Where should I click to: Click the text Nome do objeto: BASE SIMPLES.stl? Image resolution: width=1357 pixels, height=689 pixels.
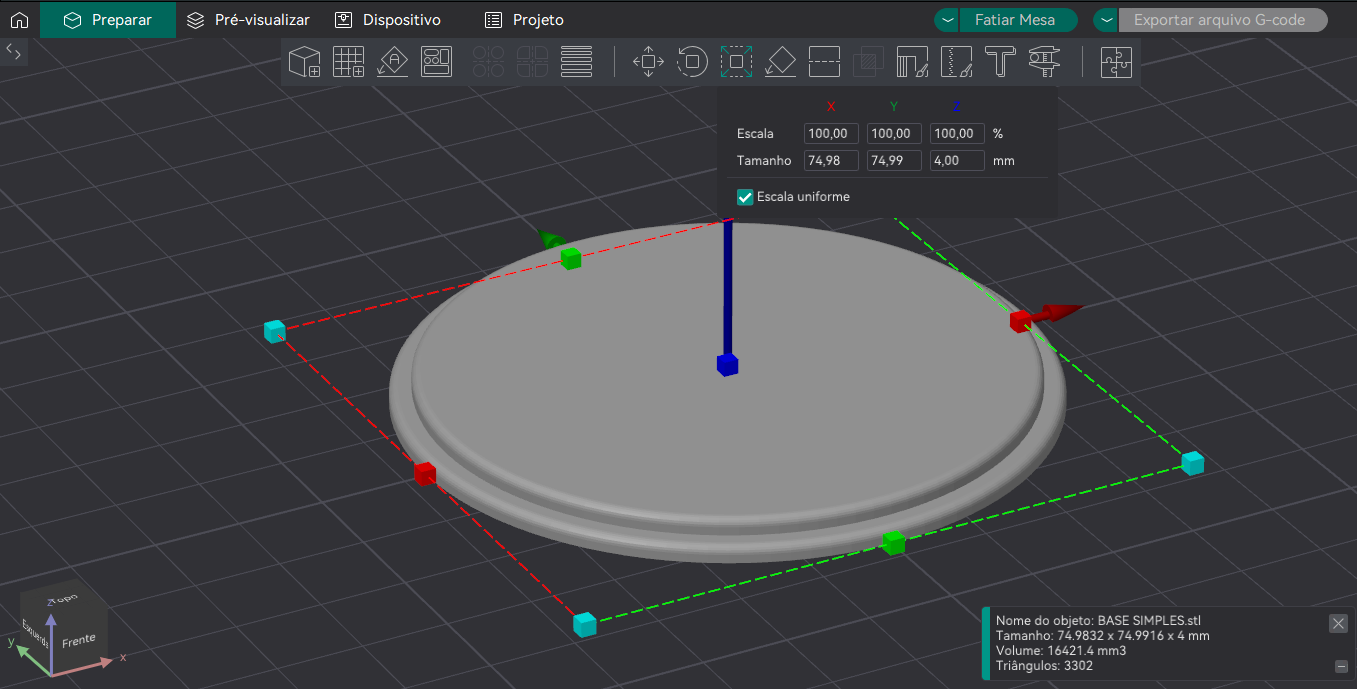point(1098,621)
